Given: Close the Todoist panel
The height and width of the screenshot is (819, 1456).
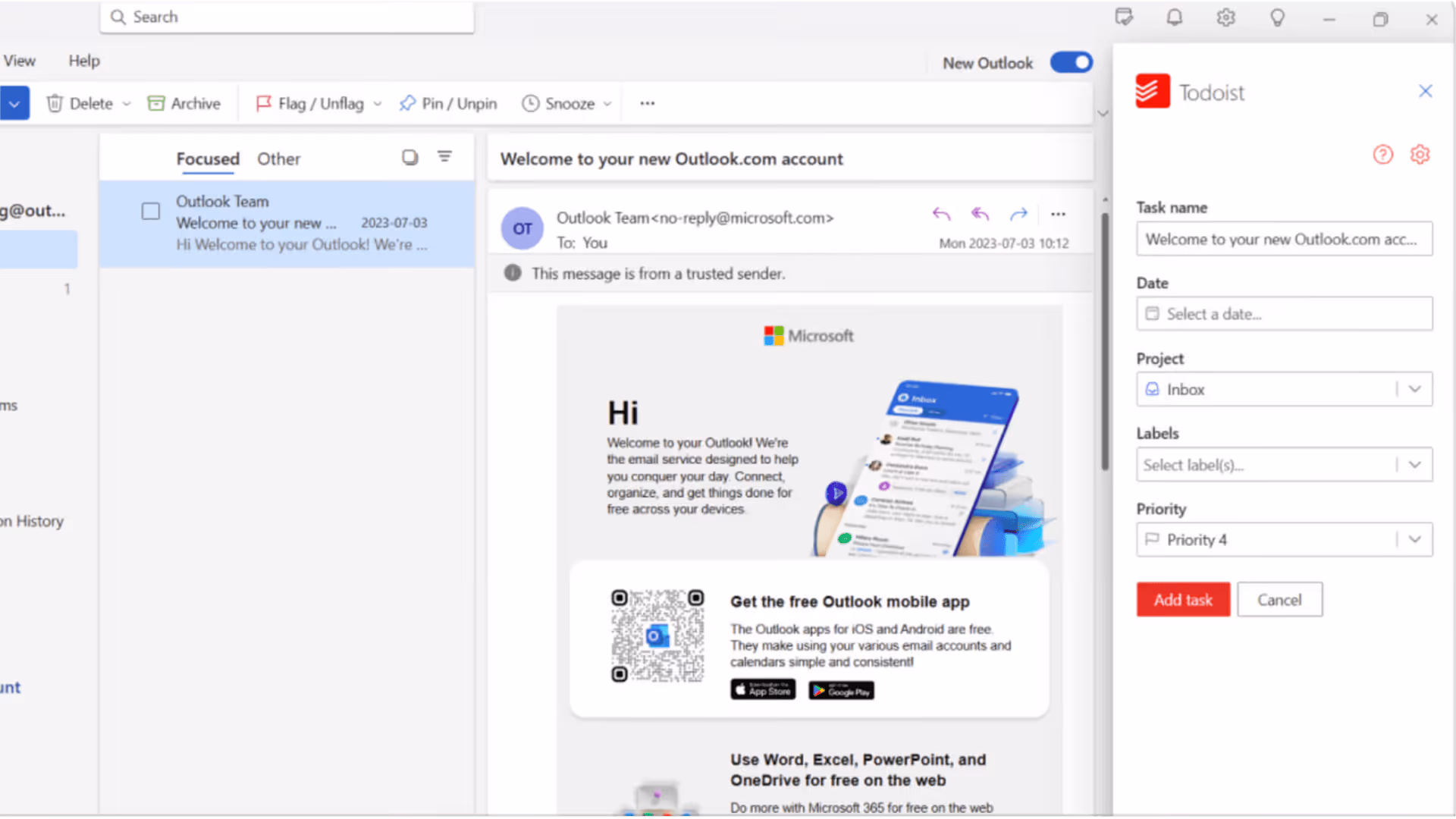Looking at the screenshot, I should 1426,91.
